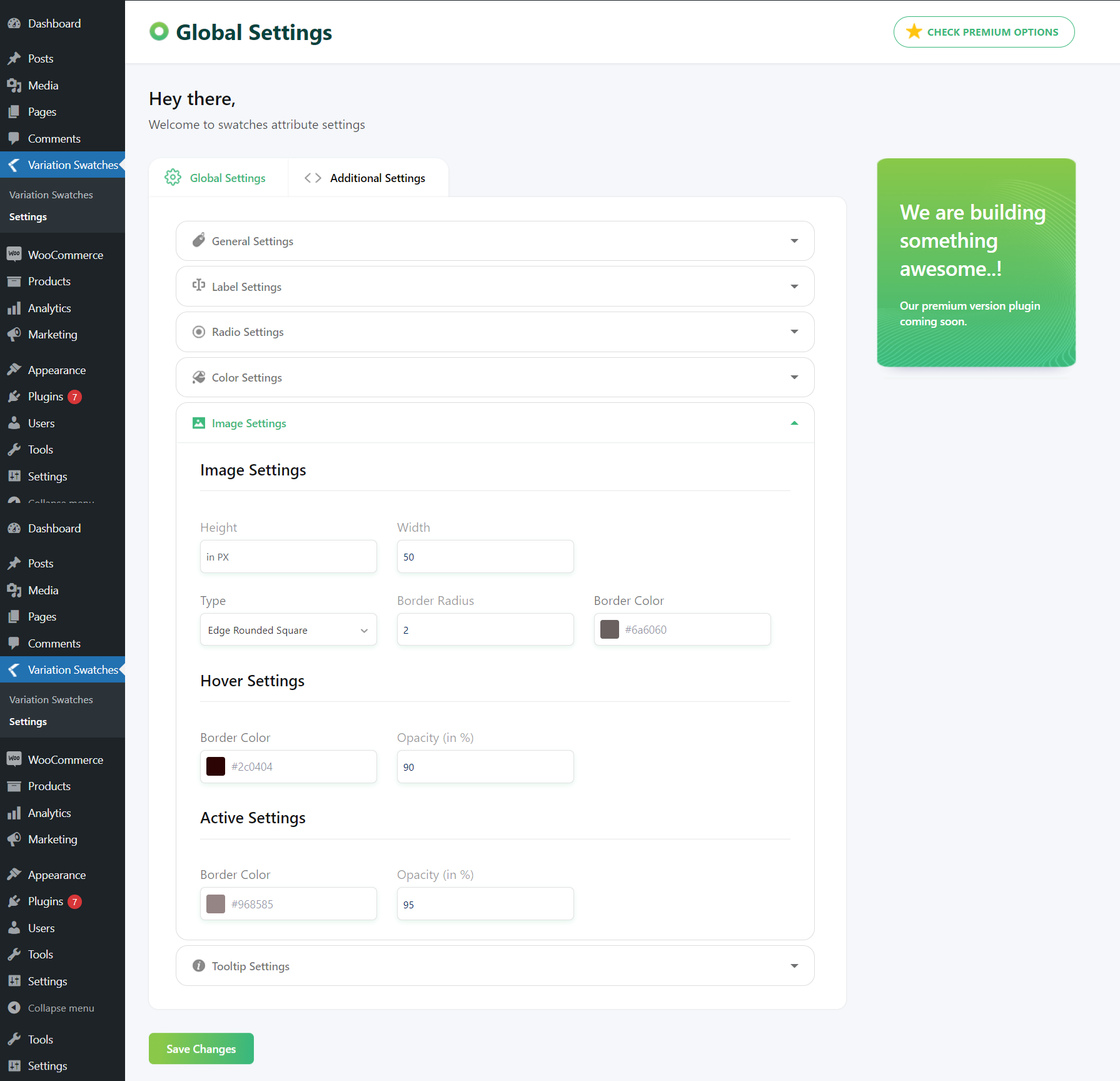Image resolution: width=1120 pixels, height=1081 pixels.
Task: Click the topmost WooCommerce logo icon in sidebar
Action: [x=14, y=254]
